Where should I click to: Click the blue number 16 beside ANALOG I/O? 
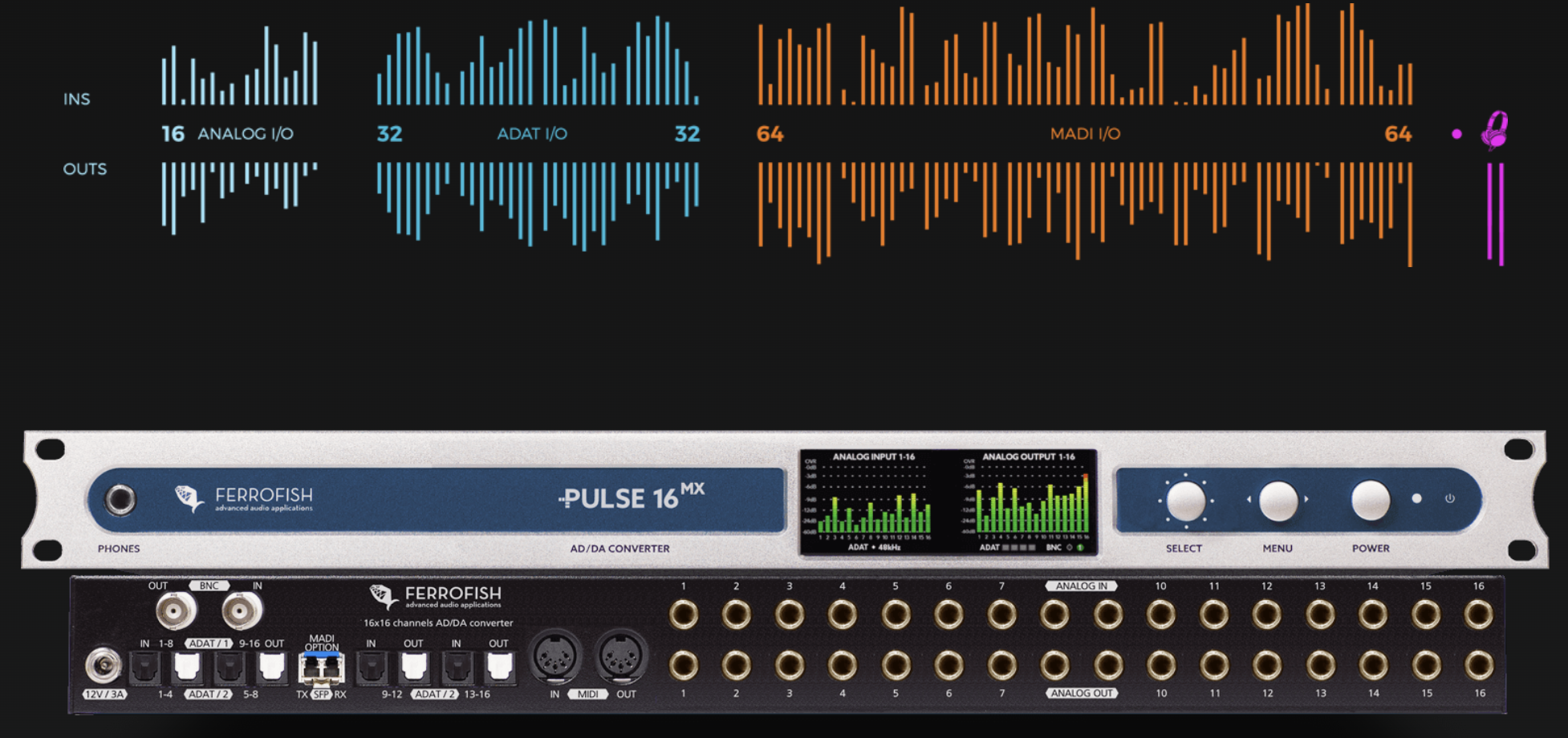coord(173,134)
